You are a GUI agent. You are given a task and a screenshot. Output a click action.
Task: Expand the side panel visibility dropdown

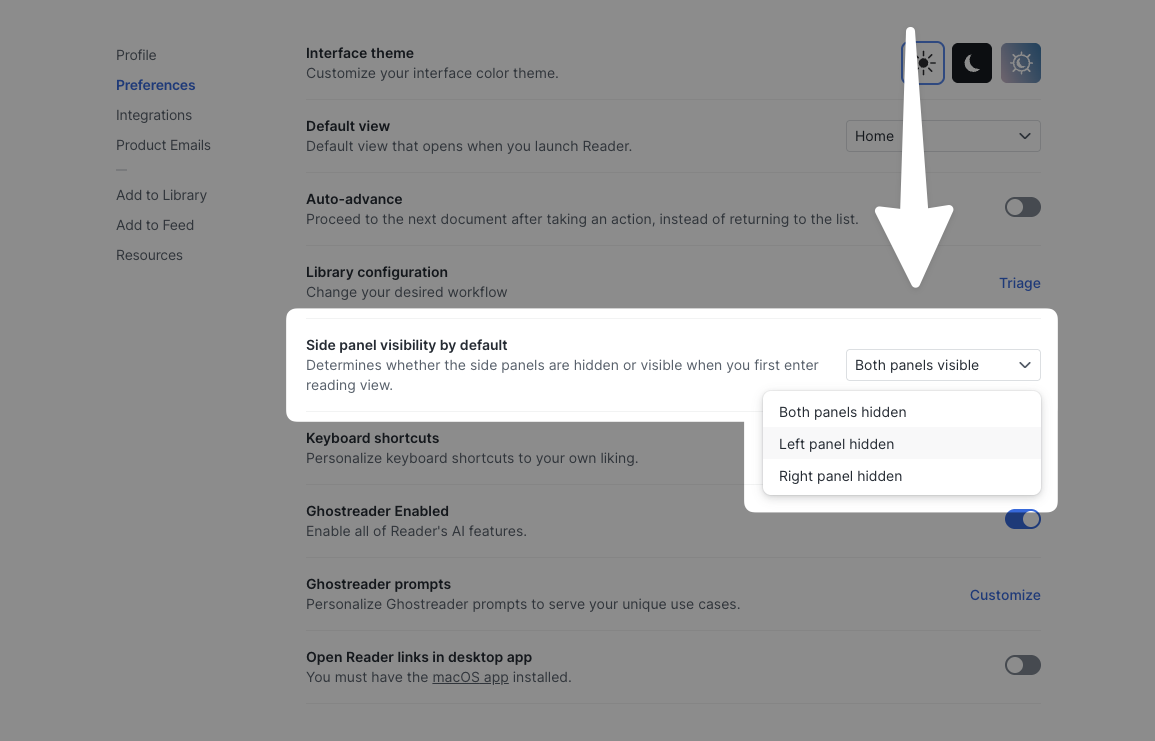(942, 365)
